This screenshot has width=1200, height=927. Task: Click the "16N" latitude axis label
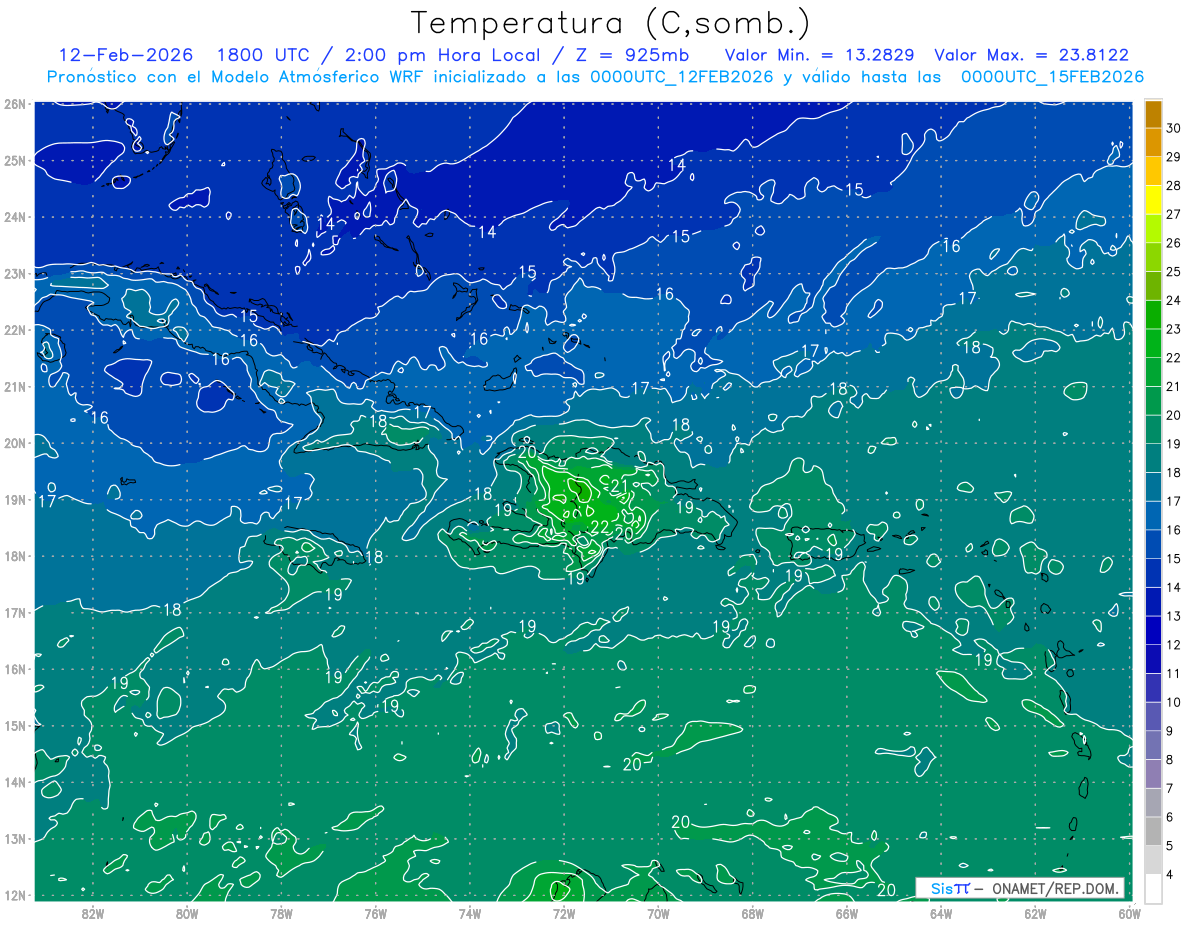click(x=14, y=669)
